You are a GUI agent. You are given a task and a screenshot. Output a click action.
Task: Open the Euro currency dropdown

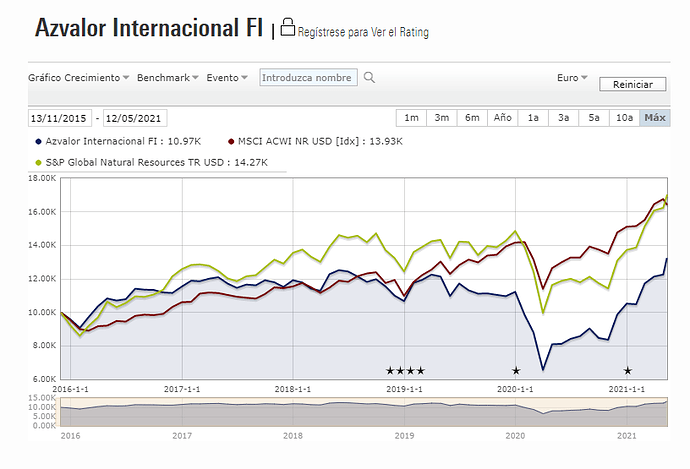tap(572, 77)
